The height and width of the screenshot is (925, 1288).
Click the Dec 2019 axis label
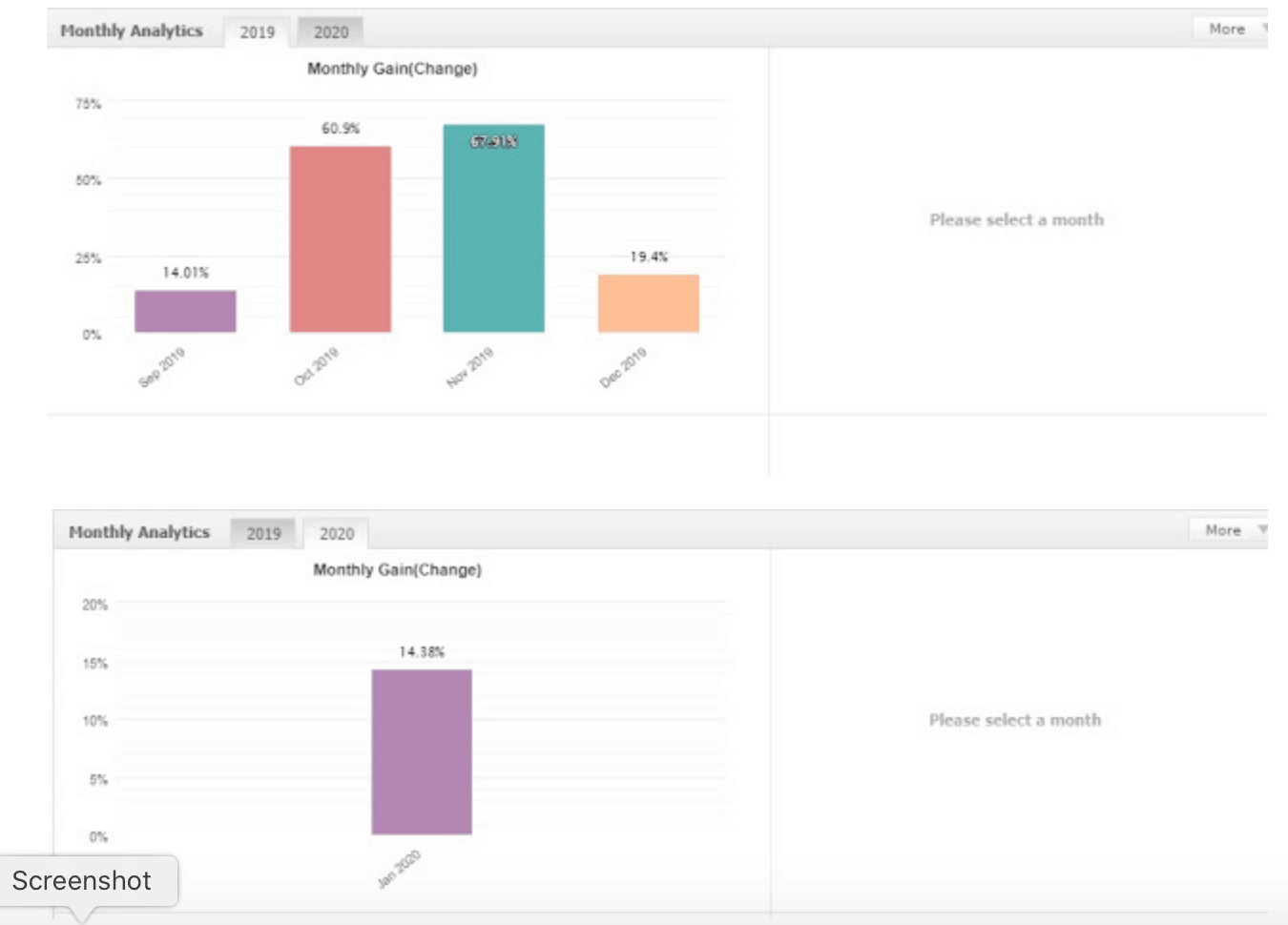pos(623,367)
